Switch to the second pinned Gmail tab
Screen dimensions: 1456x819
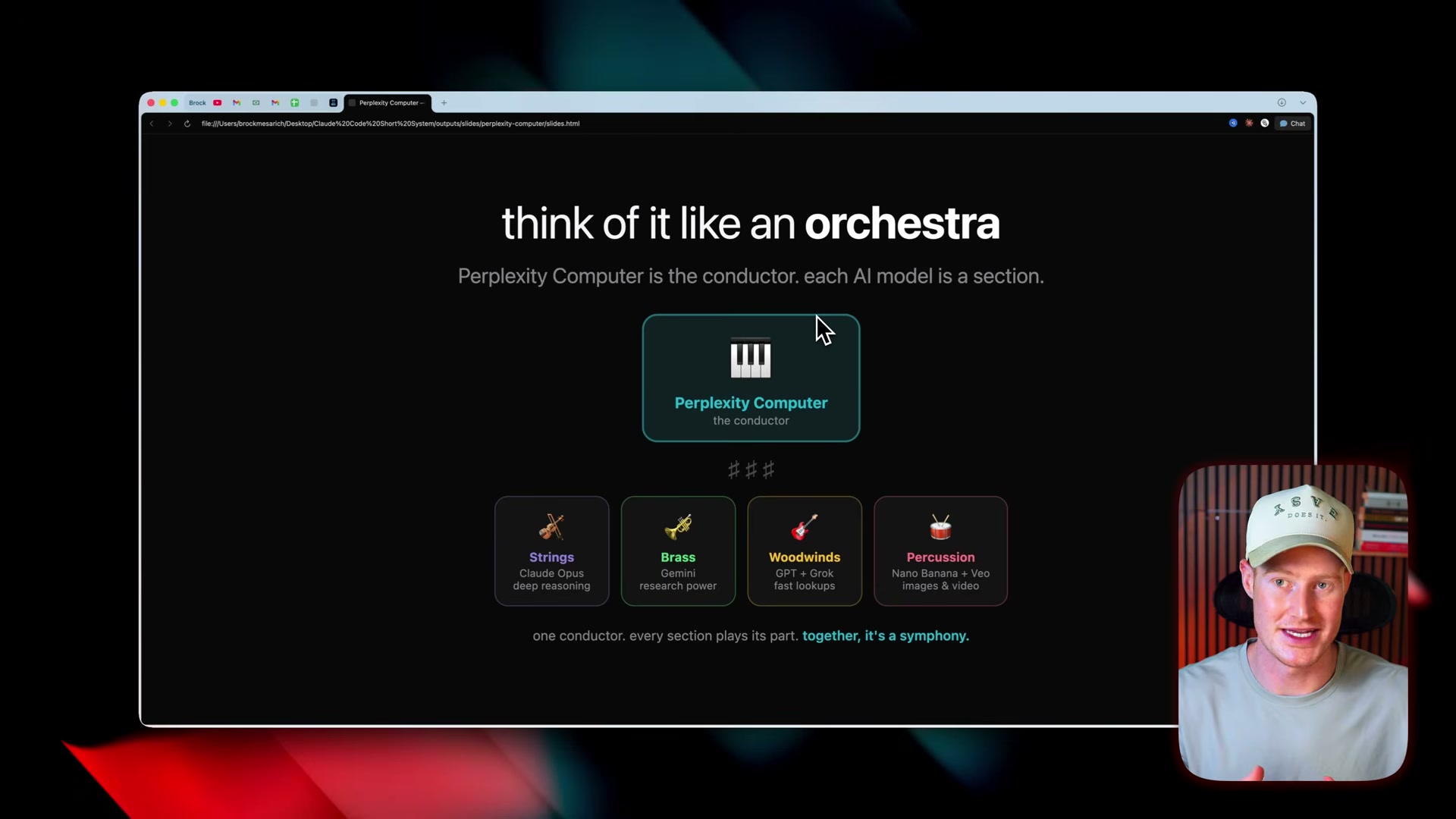click(275, 103)
